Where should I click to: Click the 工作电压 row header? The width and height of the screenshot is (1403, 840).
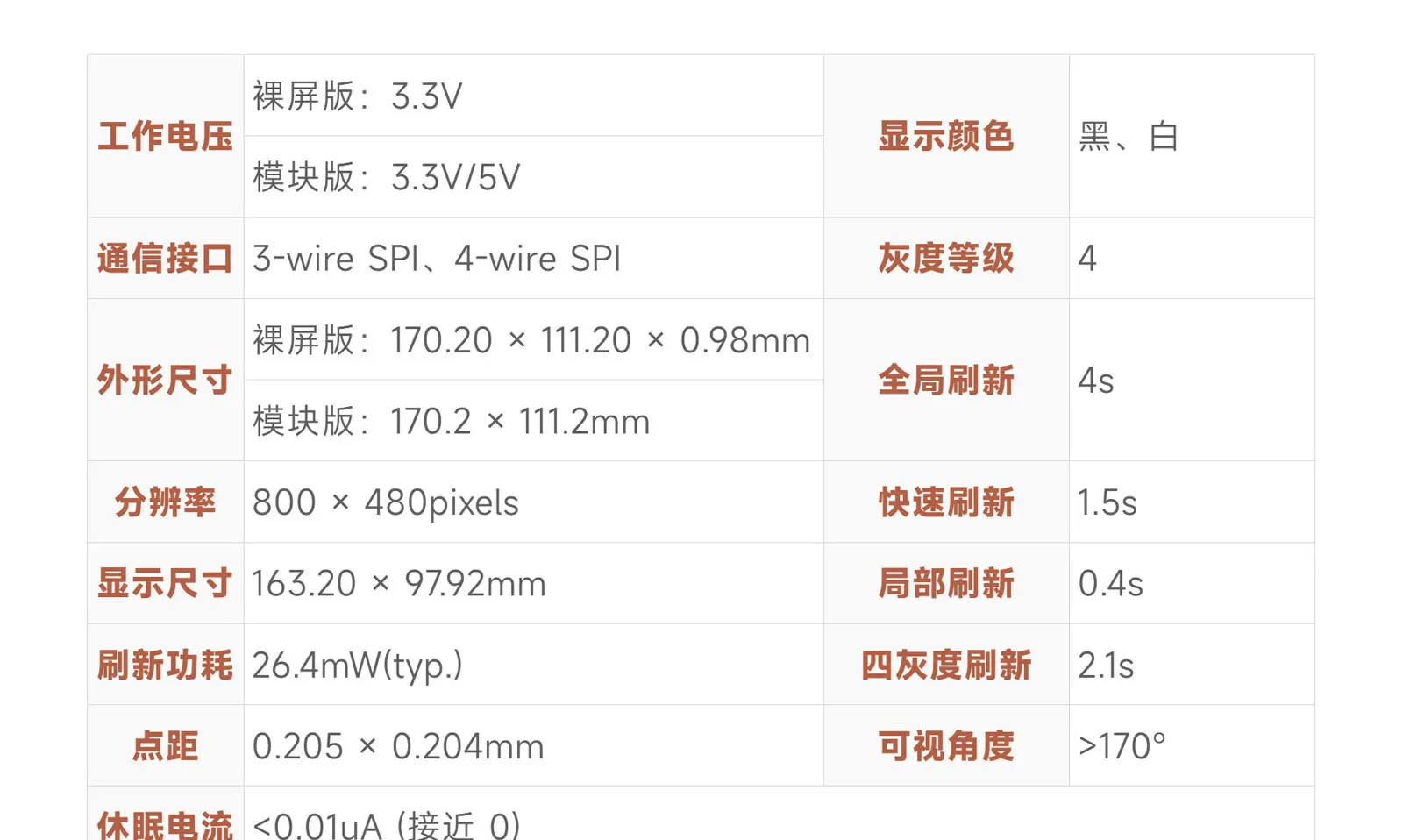[165, 137]
